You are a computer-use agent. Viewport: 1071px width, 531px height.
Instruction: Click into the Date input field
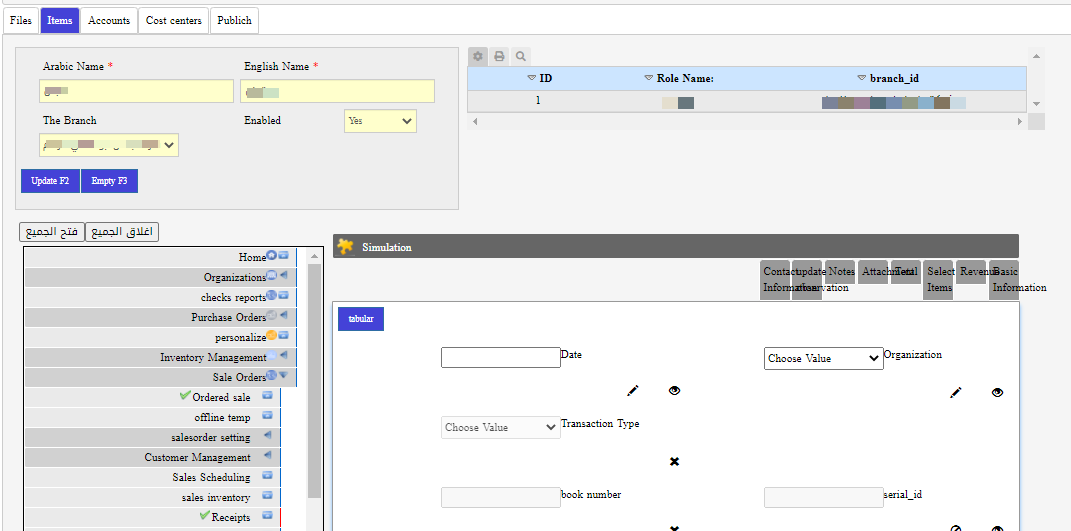tap(500, 357)
